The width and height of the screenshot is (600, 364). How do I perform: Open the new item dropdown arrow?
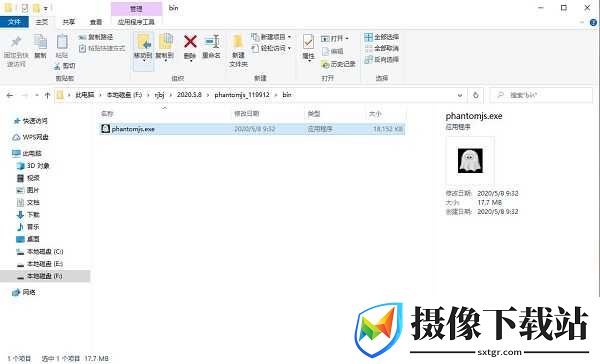pyautogui.click(x=289, y=37)
